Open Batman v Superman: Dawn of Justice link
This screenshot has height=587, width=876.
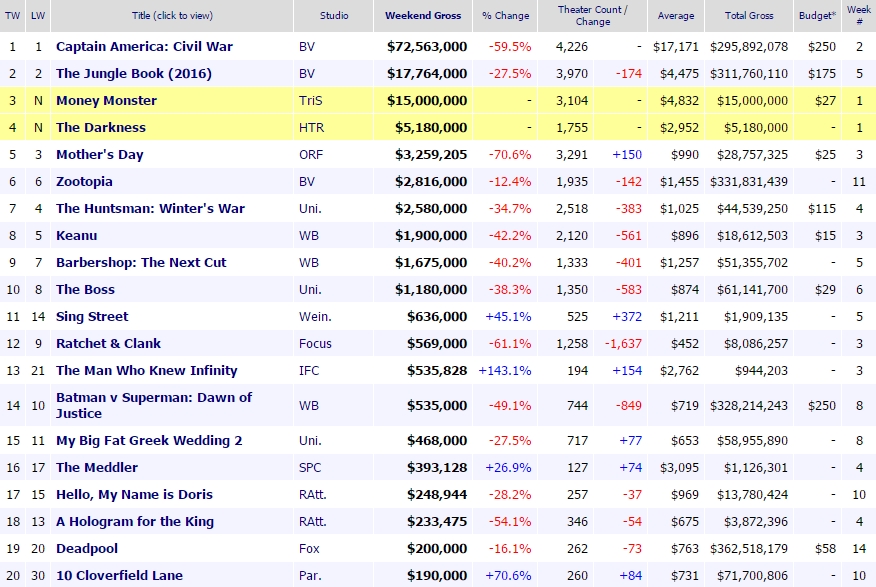pyautogui.click(x=154, y=405)
